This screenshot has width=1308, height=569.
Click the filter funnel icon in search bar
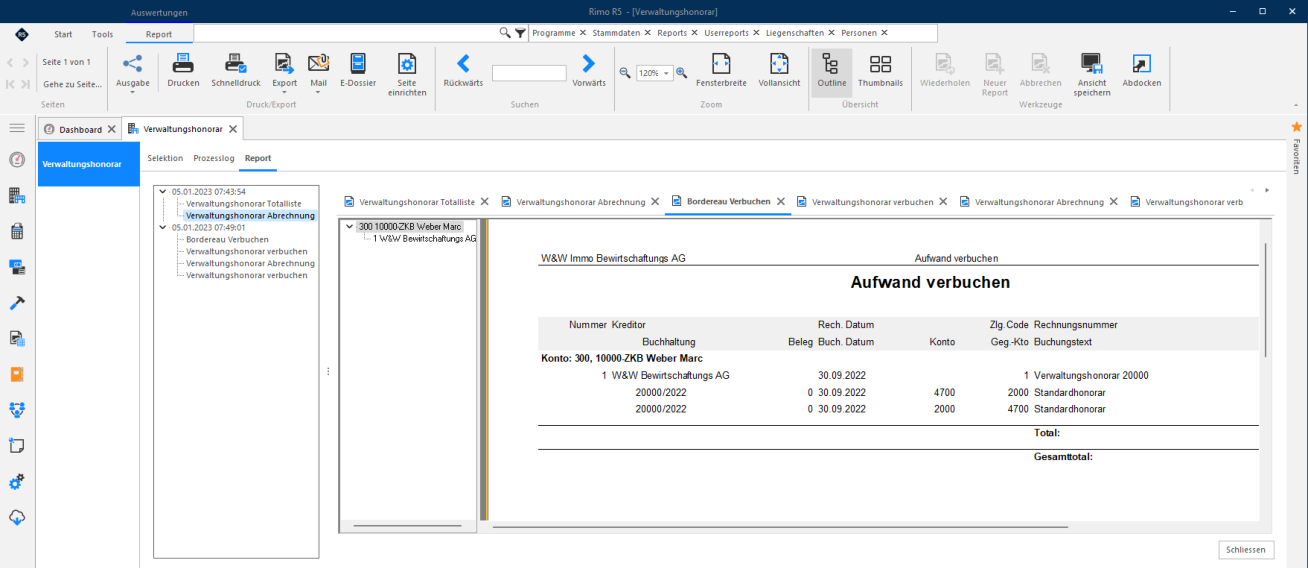tap(520, 33)
